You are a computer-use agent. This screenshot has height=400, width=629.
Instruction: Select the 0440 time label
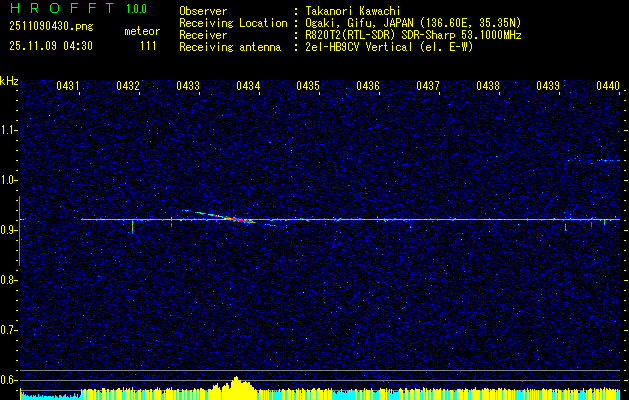[x=607, y=87]
